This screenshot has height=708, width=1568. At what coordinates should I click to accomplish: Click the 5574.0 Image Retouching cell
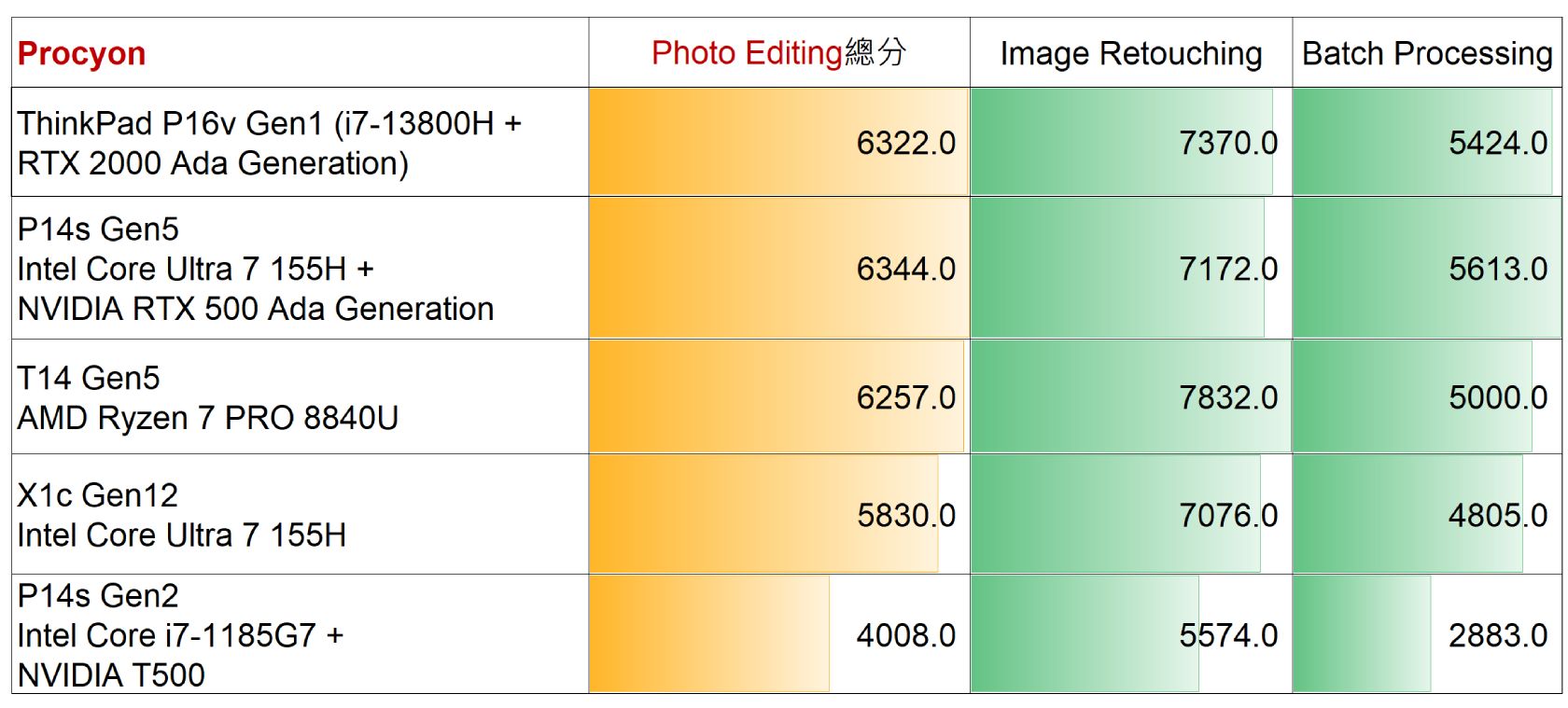[1131, 634]
